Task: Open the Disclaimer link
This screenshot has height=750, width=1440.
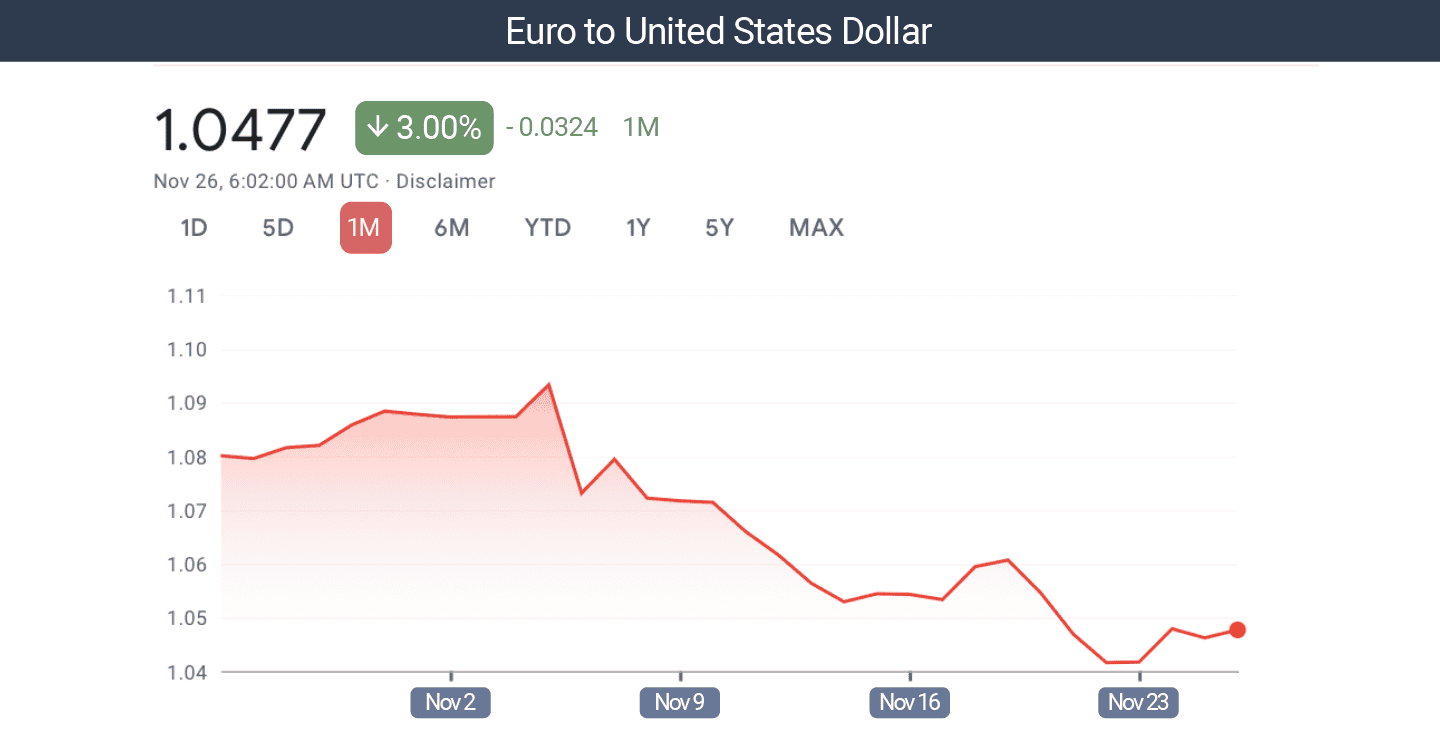Action: (x=446, y=181)
